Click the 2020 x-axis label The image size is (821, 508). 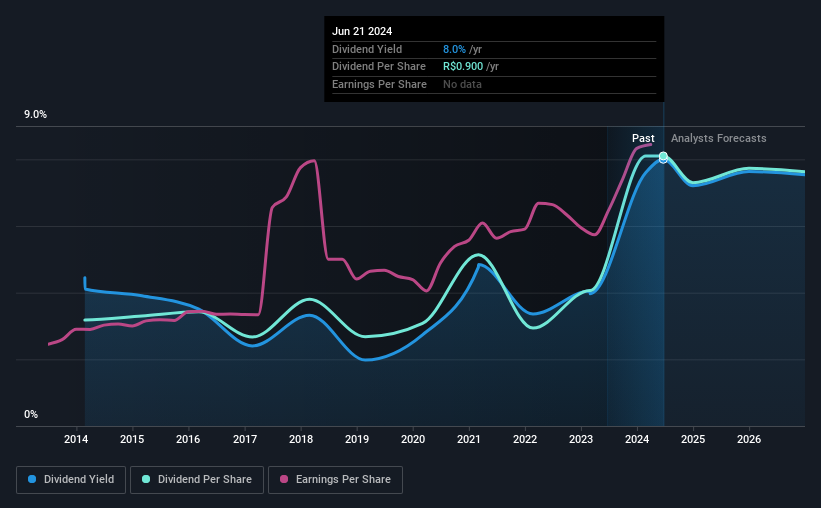click(x=413, y=439)
